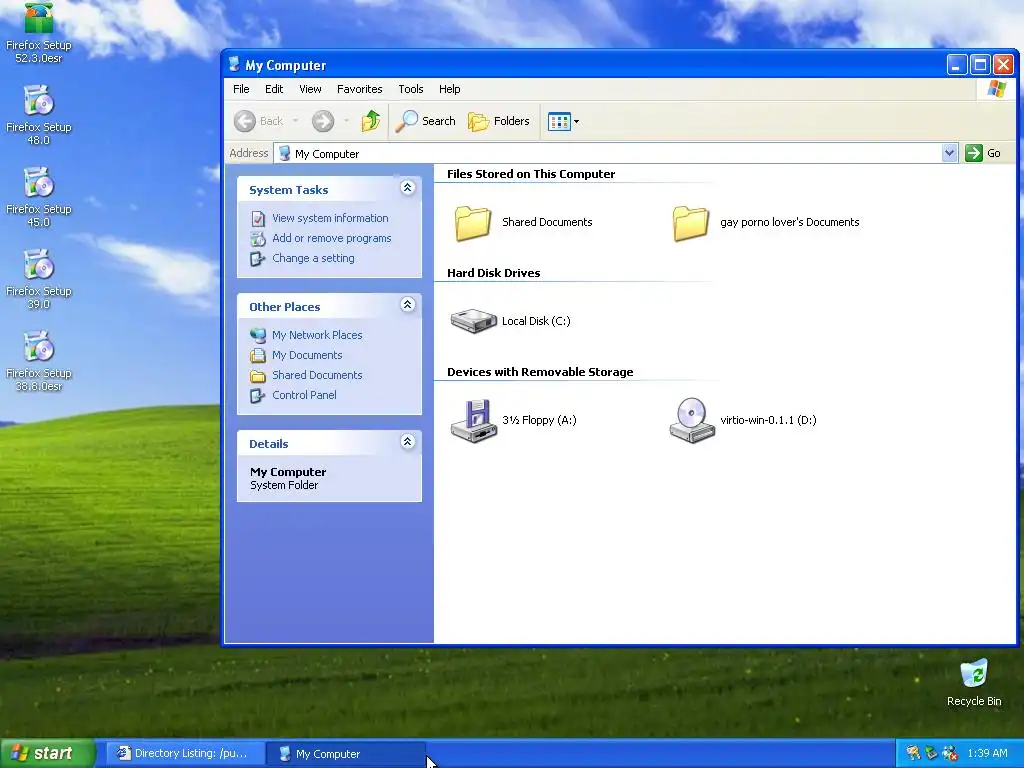Click Add or remove programs link

tap(332, 238)
